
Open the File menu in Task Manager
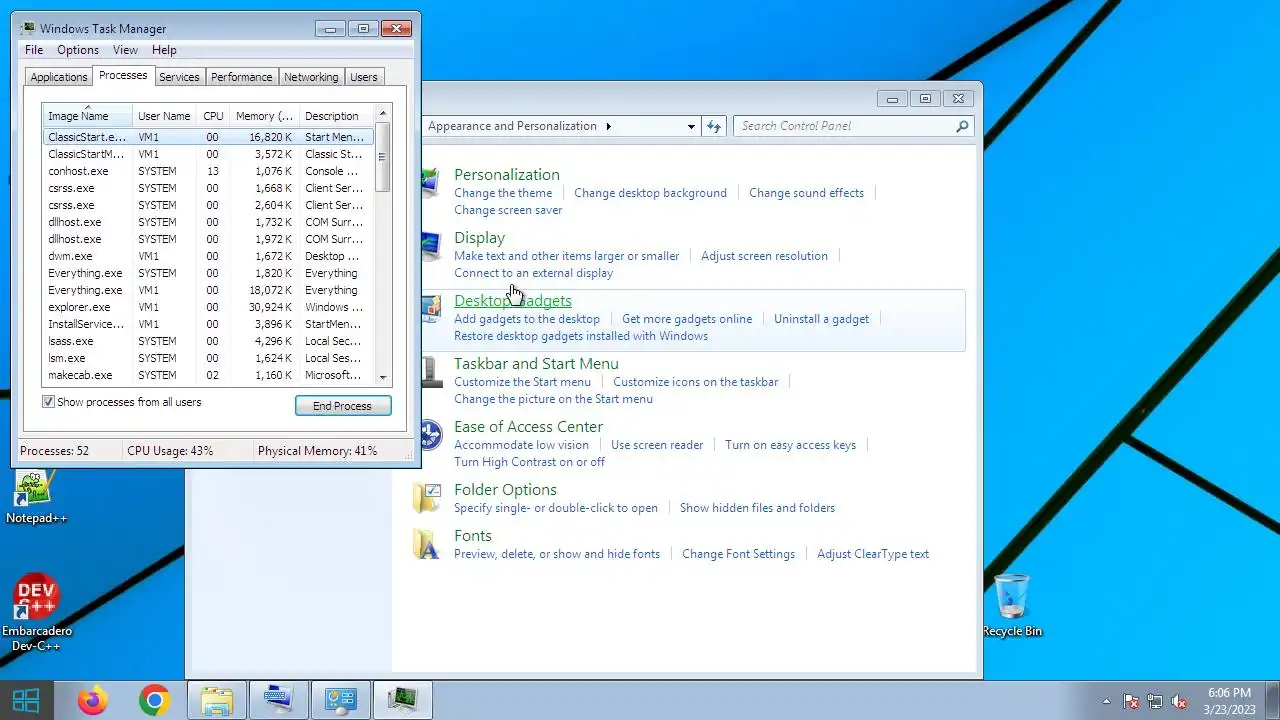tap(34, 50)
